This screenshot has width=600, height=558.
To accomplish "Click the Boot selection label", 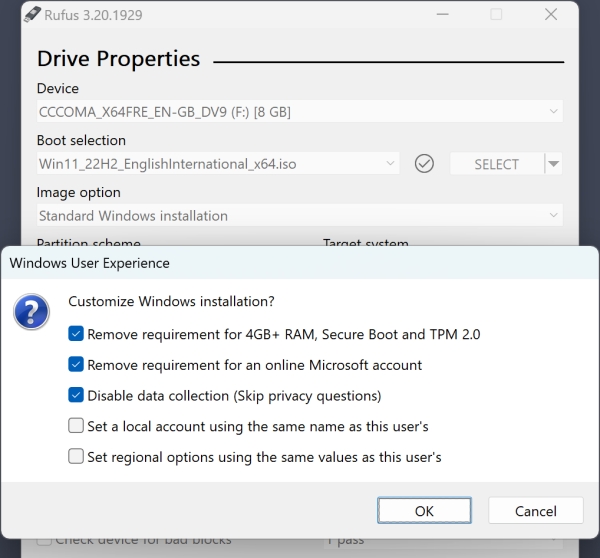I will (x=81, y=140).
